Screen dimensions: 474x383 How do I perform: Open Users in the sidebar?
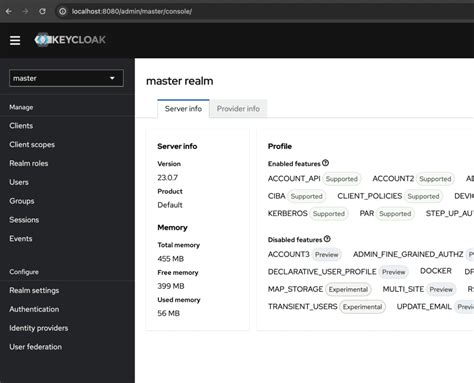19,182
